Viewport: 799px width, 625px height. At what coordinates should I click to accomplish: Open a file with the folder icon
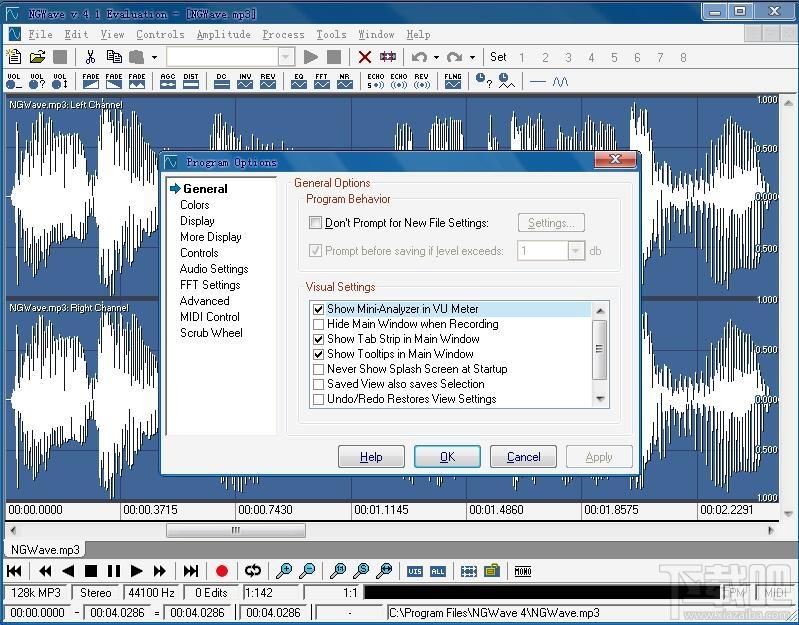pyautogui.click(x=37, y=57)
